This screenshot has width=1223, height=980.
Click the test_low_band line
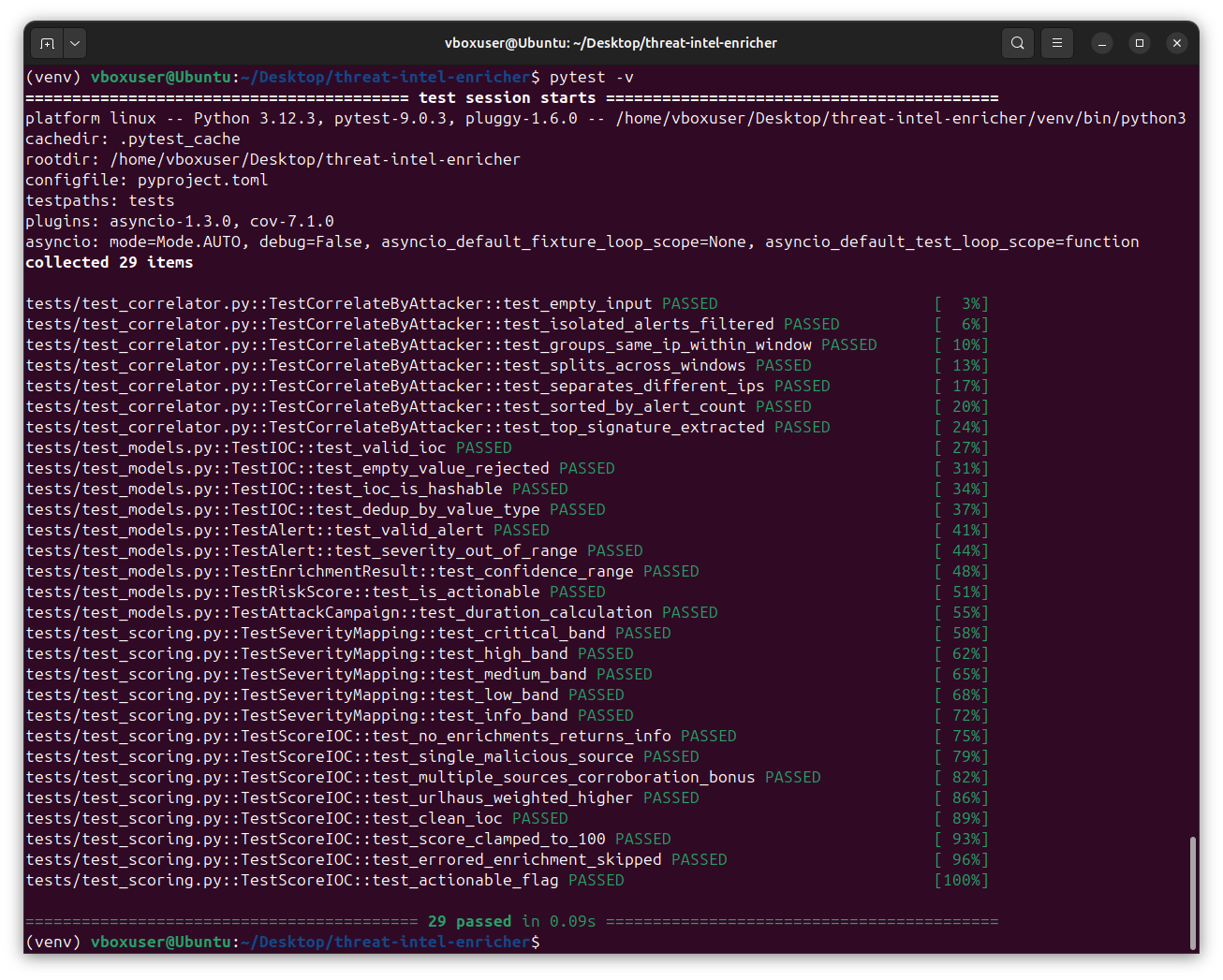point(507,695)
